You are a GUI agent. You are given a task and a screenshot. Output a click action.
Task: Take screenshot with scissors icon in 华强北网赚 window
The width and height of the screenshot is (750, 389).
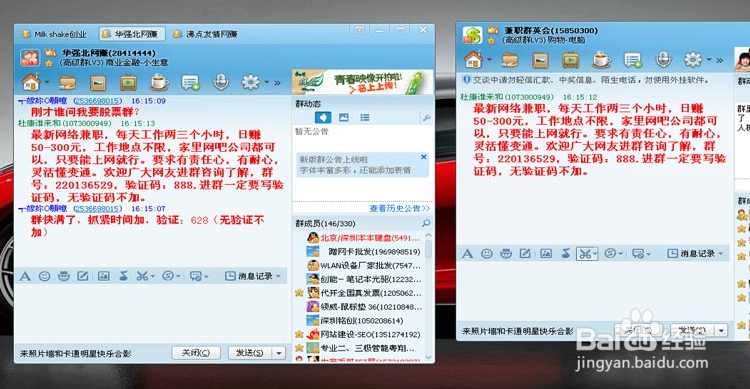(142, 276)
